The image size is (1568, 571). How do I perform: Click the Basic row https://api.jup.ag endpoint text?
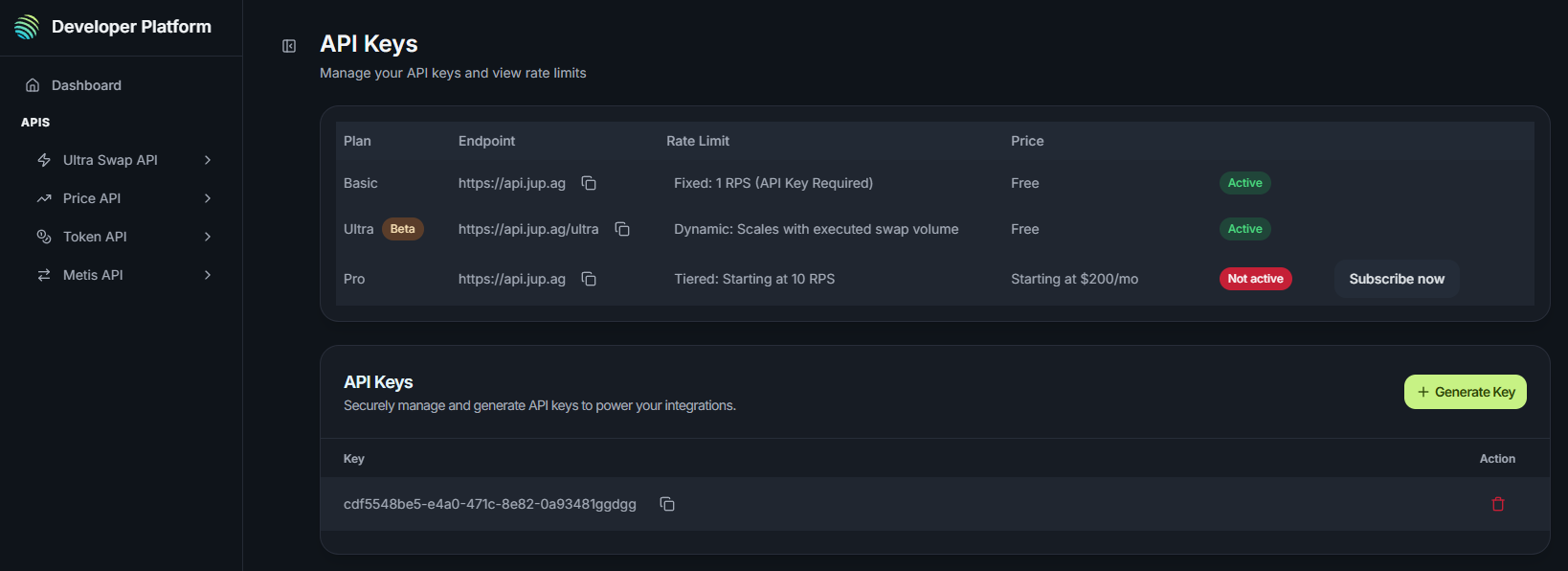pos(512,183)
